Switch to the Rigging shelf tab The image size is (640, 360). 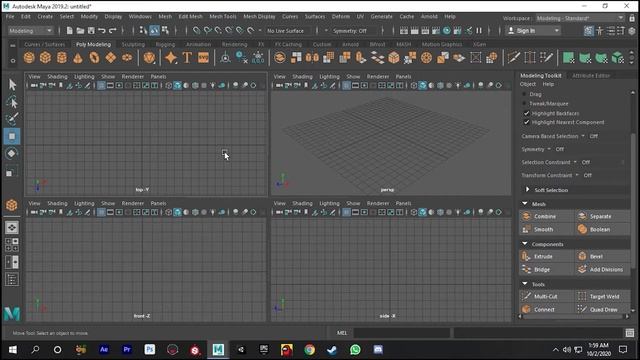pyautogui.click(x=165, y=44)
